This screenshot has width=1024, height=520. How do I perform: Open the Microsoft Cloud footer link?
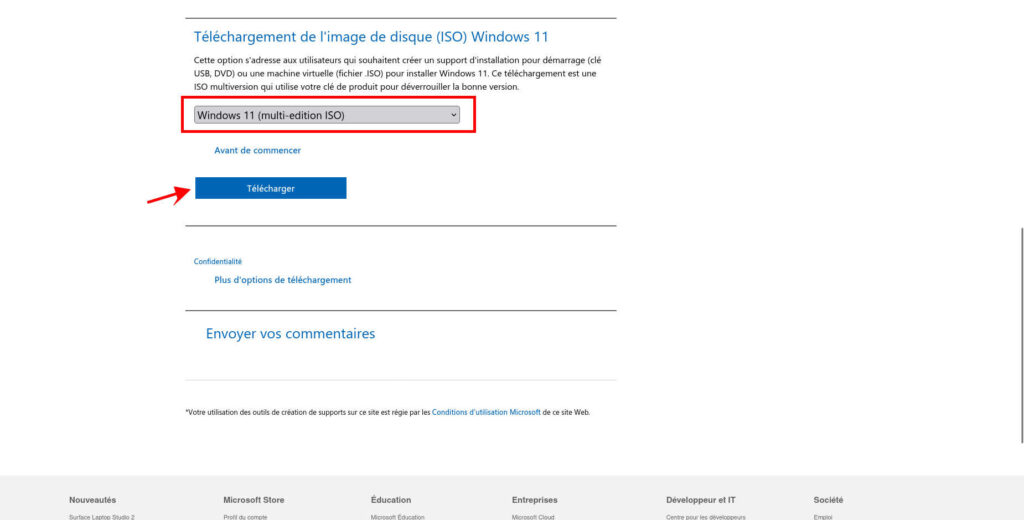coord(533,517)
